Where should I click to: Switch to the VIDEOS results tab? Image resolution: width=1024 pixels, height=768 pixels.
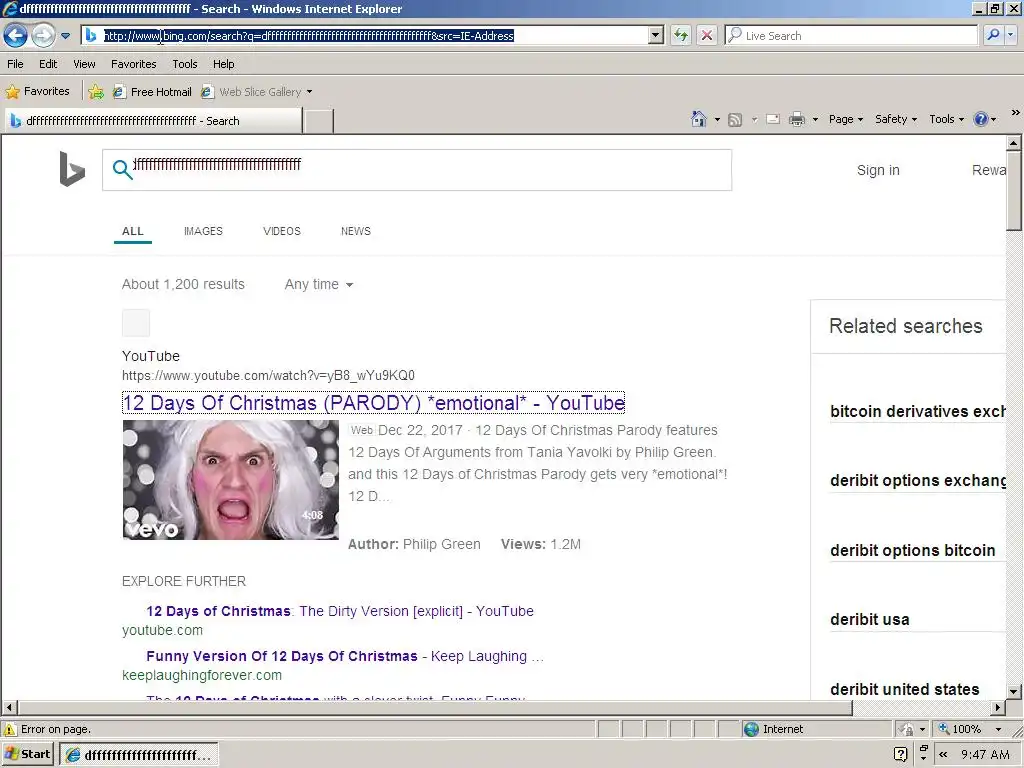click(281, 231)
